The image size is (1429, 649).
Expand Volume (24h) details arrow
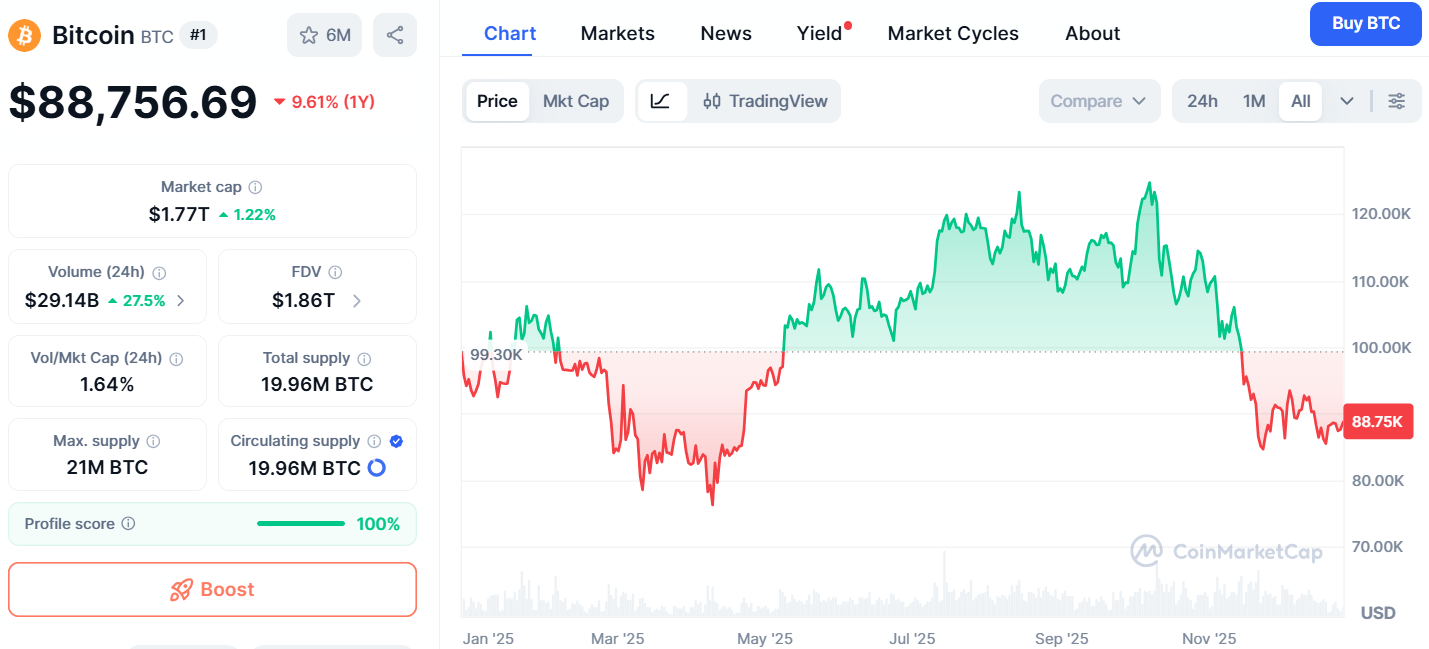pyautogui.click(x=181, y=300)
